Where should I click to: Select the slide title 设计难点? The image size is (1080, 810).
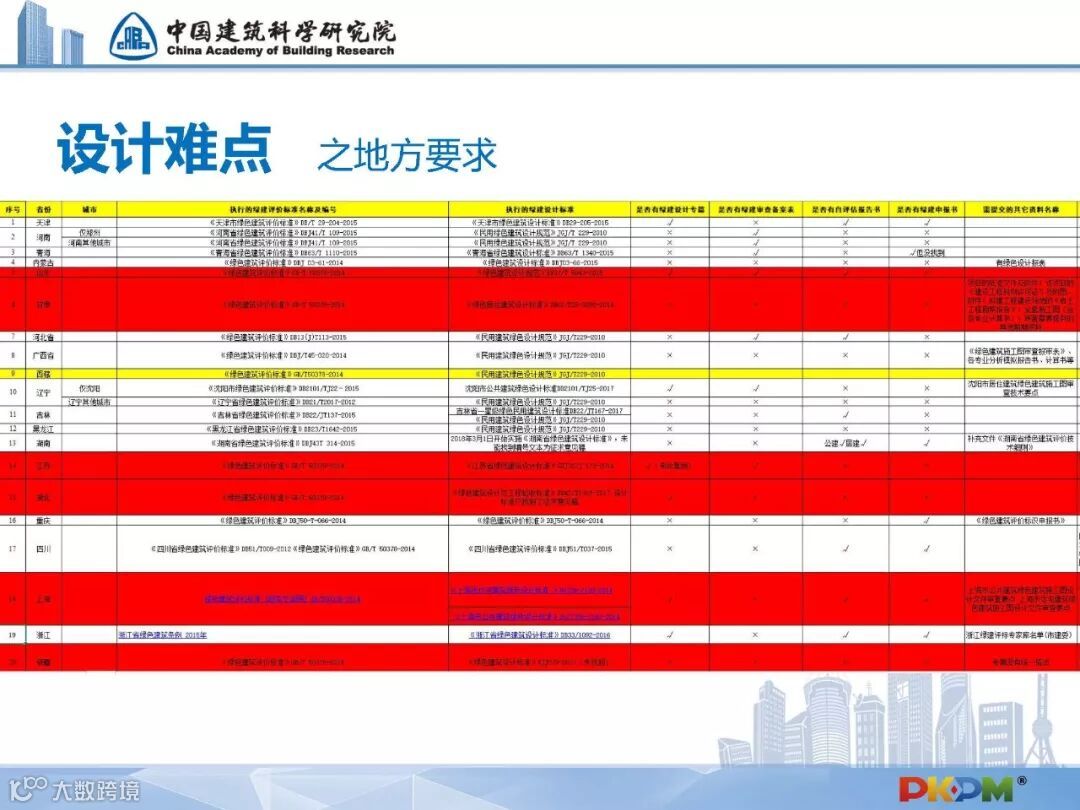[x=165, y=148]
